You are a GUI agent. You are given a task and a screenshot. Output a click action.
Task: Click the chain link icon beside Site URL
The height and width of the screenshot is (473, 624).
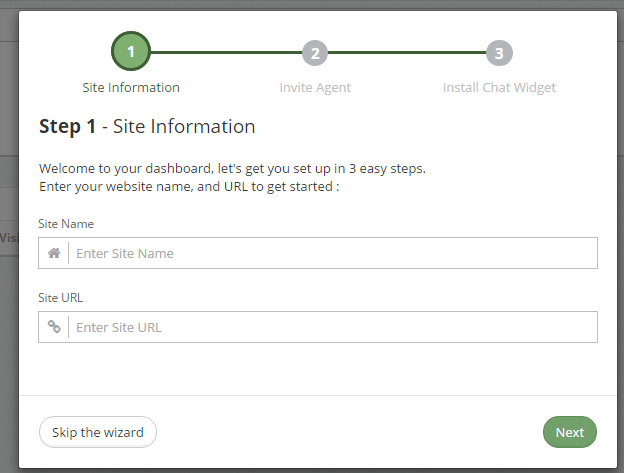coord(54,327)
